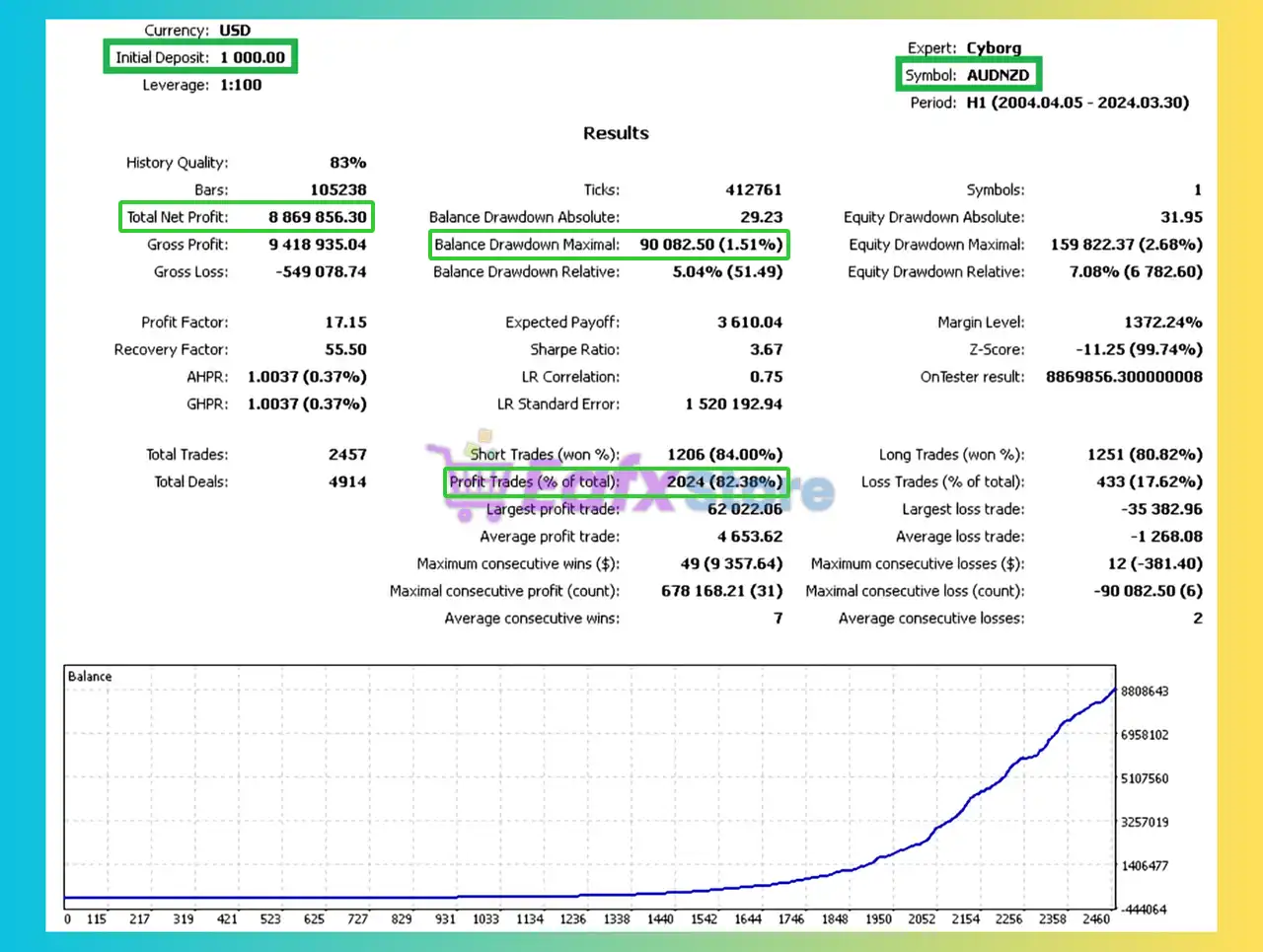This screenshot has height=952, width=1263.
Task: Click the Results section heading
Action: point(616,133)
